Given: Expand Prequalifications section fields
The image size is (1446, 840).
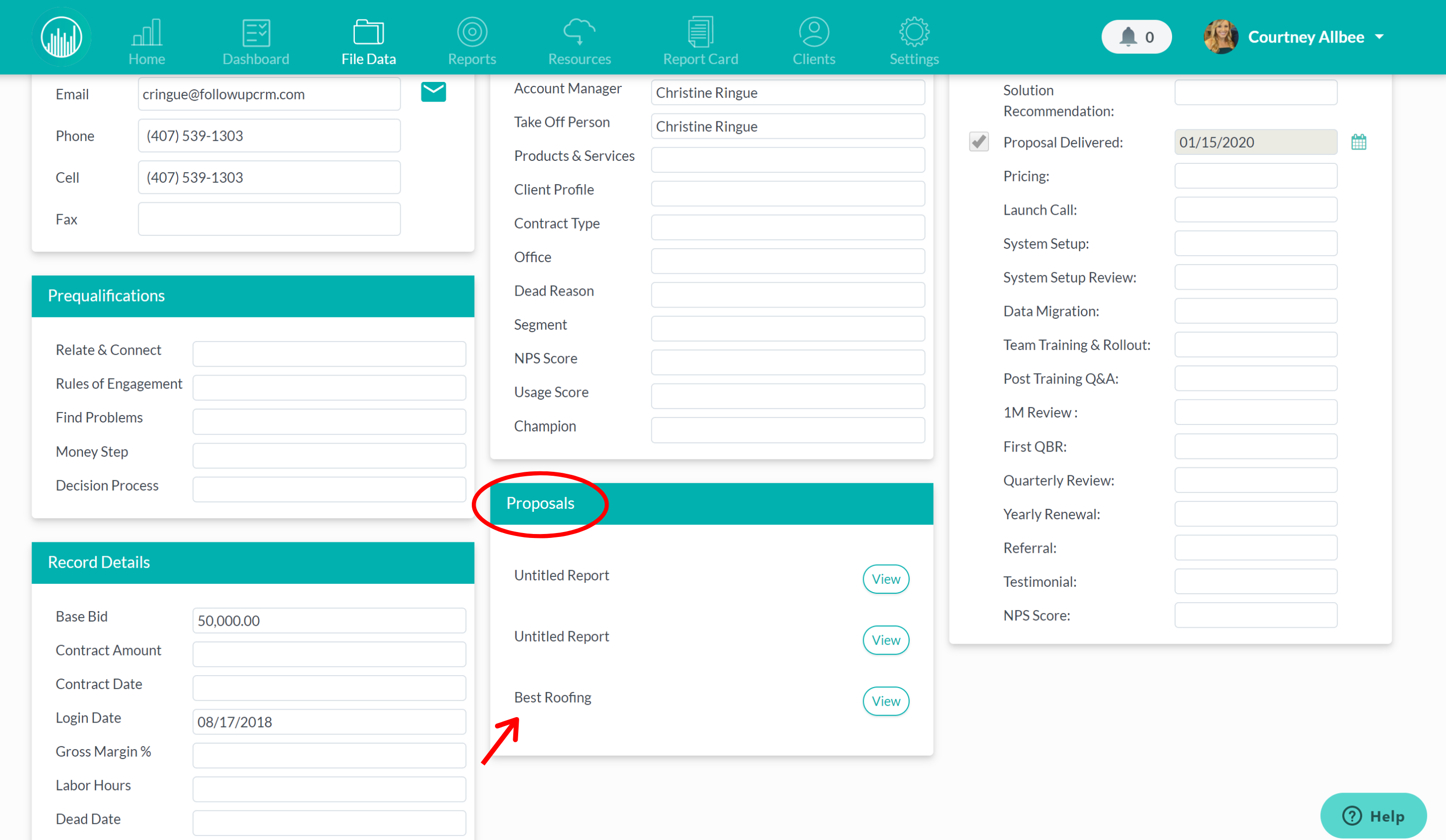Looking at the screenshot, I should (253, 295).
